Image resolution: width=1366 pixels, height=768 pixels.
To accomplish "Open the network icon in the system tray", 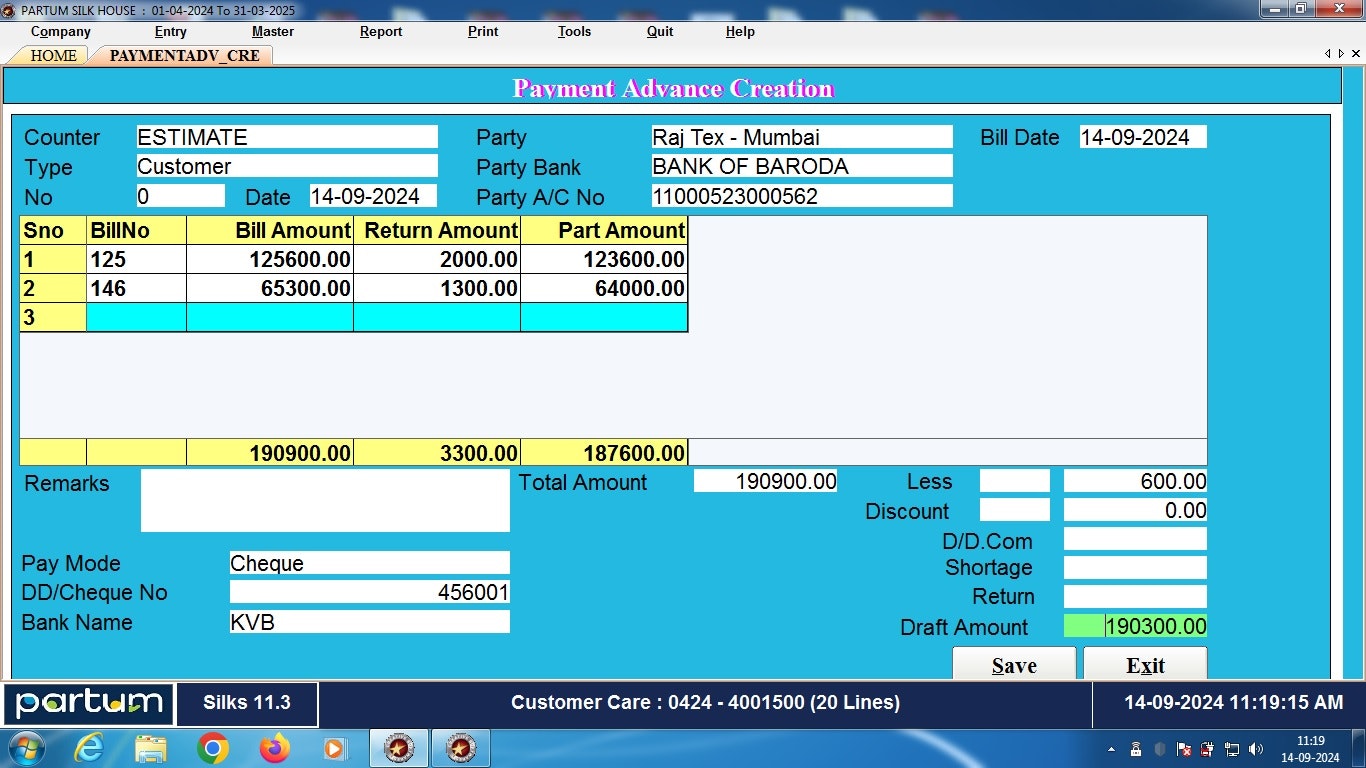I will (x=1230, y=747).
